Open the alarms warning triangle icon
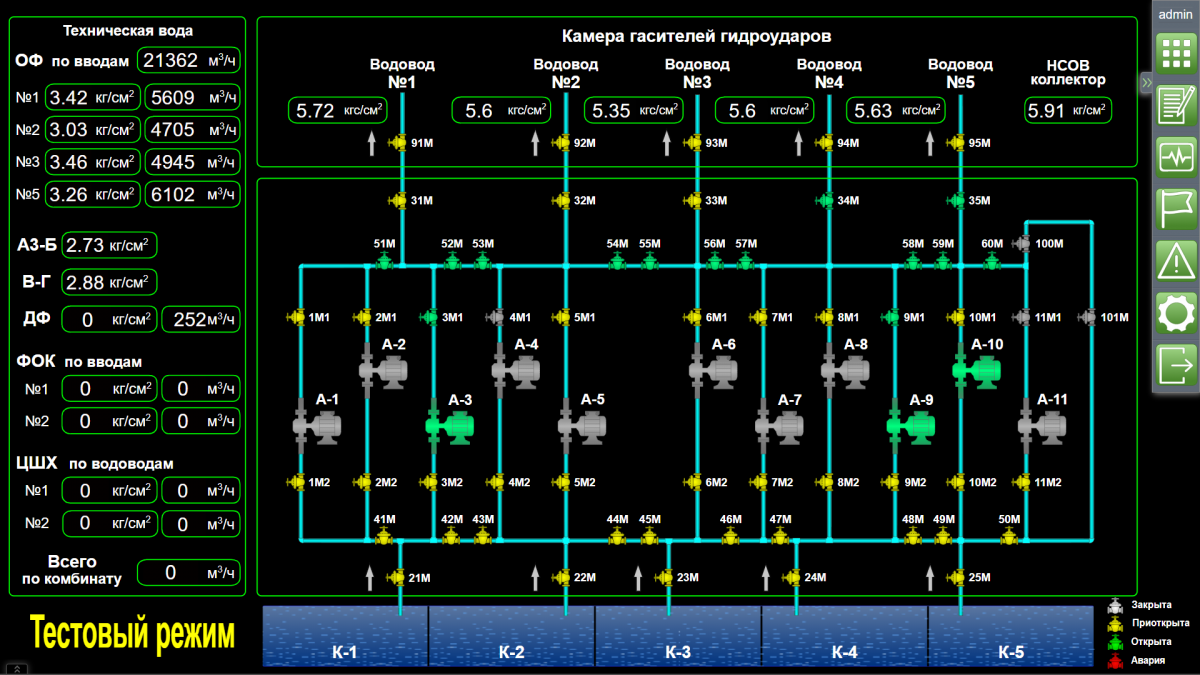Viewport: 1200px width, 675px height. click(1175, 261)
